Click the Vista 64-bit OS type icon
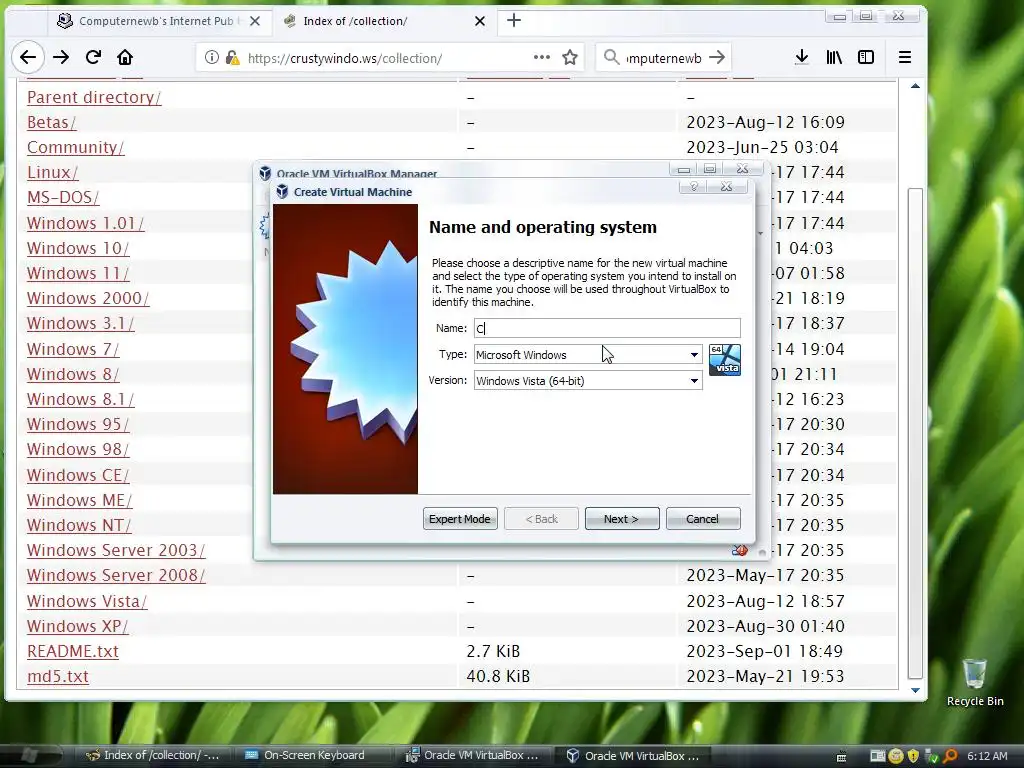1024x768 pixels. tap(725, 360)
